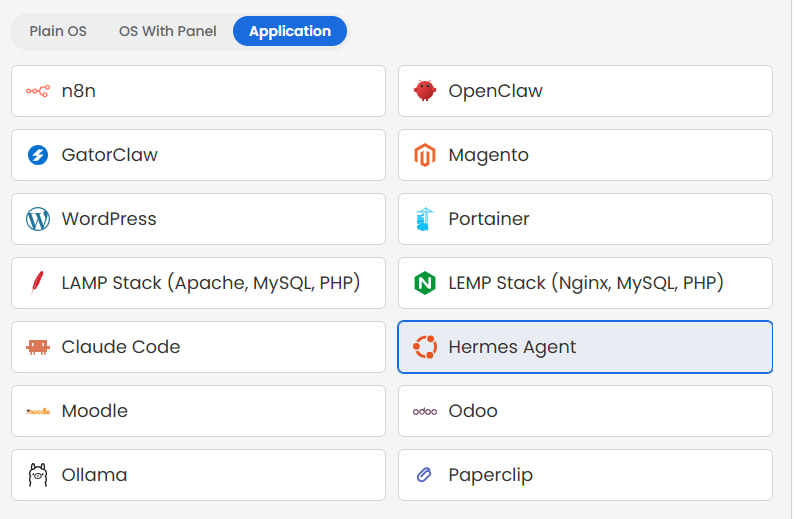The width and height of the screenshot is (794, 519).
Task: Click the Claude Code pixel icon
Action: (x=38, y=347)
